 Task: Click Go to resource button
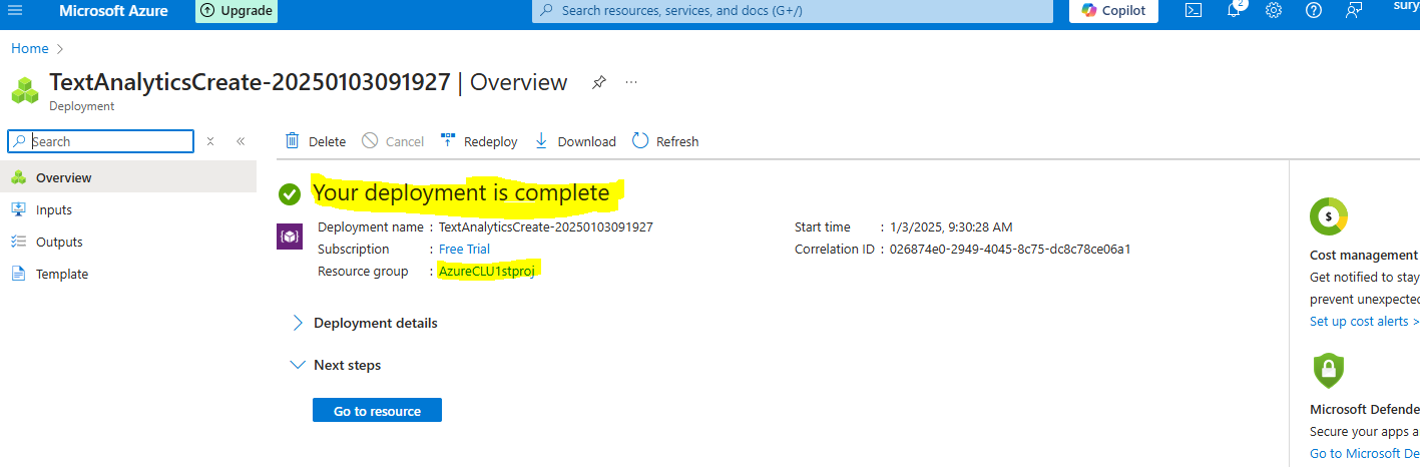pos(377,411)
